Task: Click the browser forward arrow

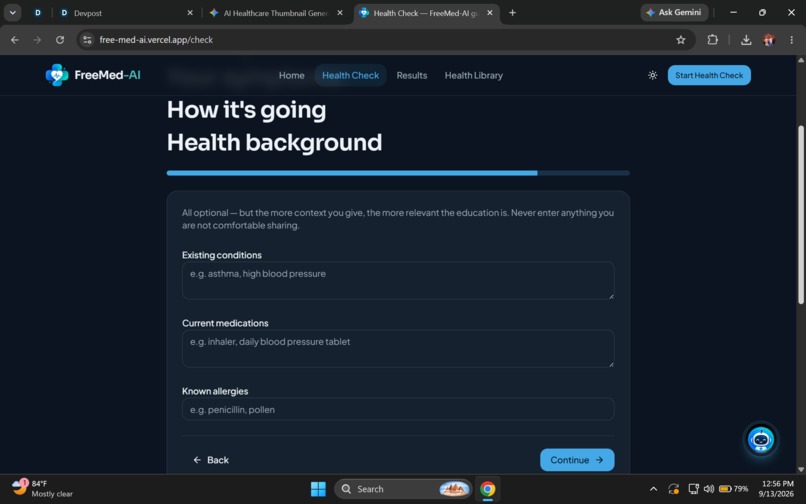Action: 37,40
